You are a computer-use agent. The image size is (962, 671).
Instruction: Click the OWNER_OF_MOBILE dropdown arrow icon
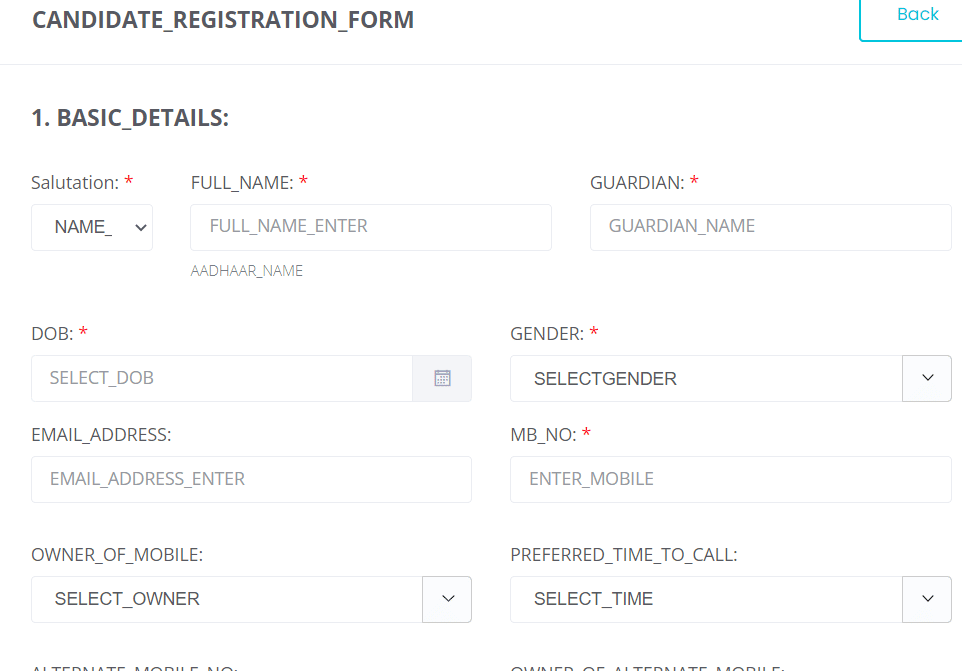tap(447, 599)
